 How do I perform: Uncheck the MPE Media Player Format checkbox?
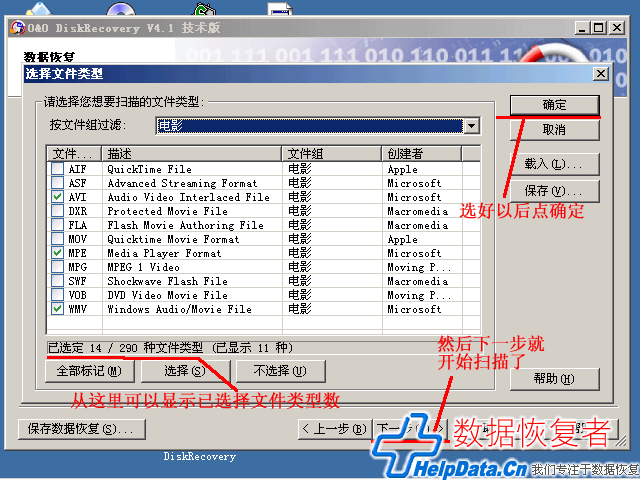click(x=58, y=253)
